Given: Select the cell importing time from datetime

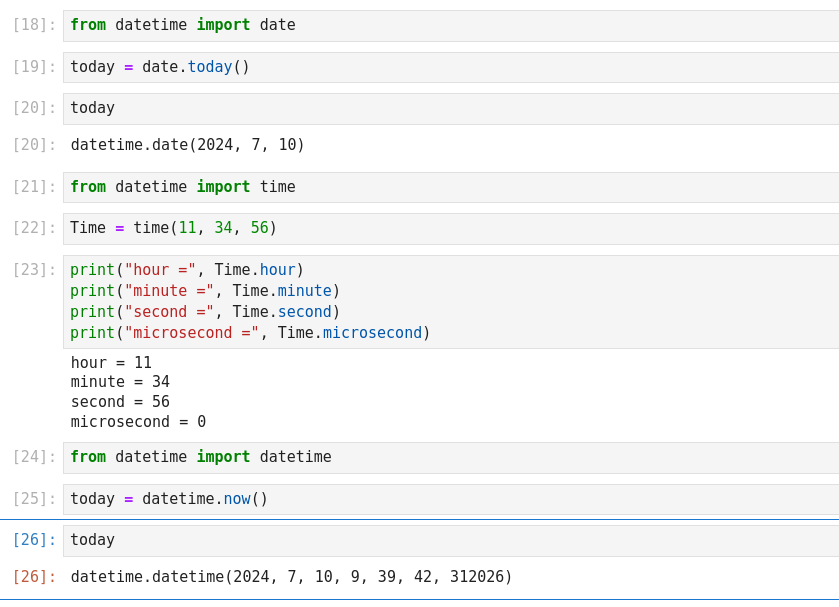Looking at the screenshot, I should coord(450,187).
